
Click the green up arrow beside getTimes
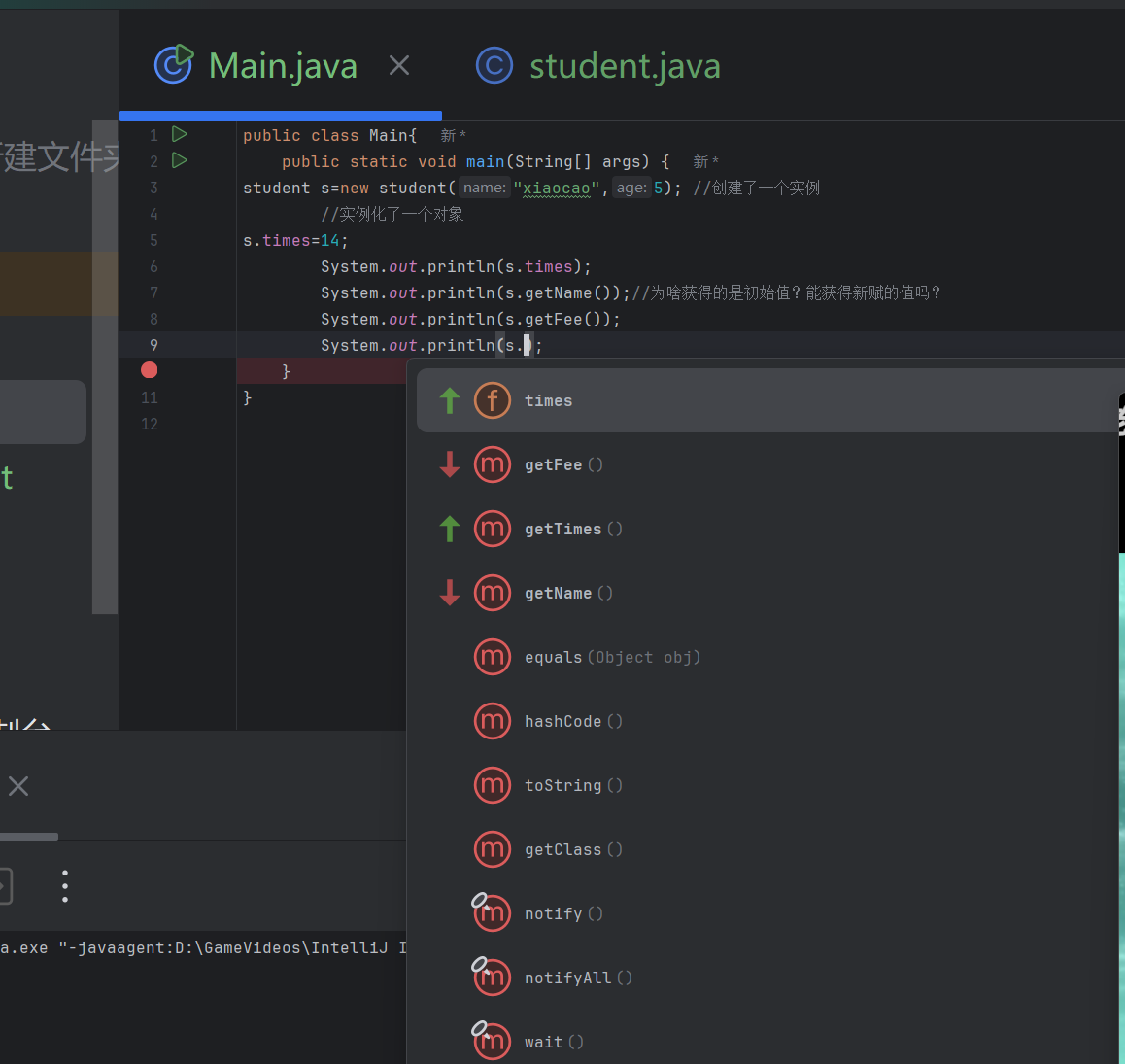(x=450, y=529)
